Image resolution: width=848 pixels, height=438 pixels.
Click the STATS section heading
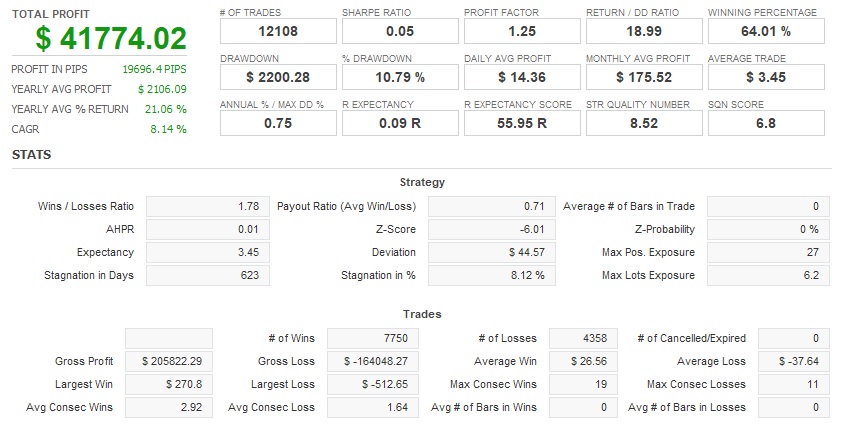[x=31, y=155]
